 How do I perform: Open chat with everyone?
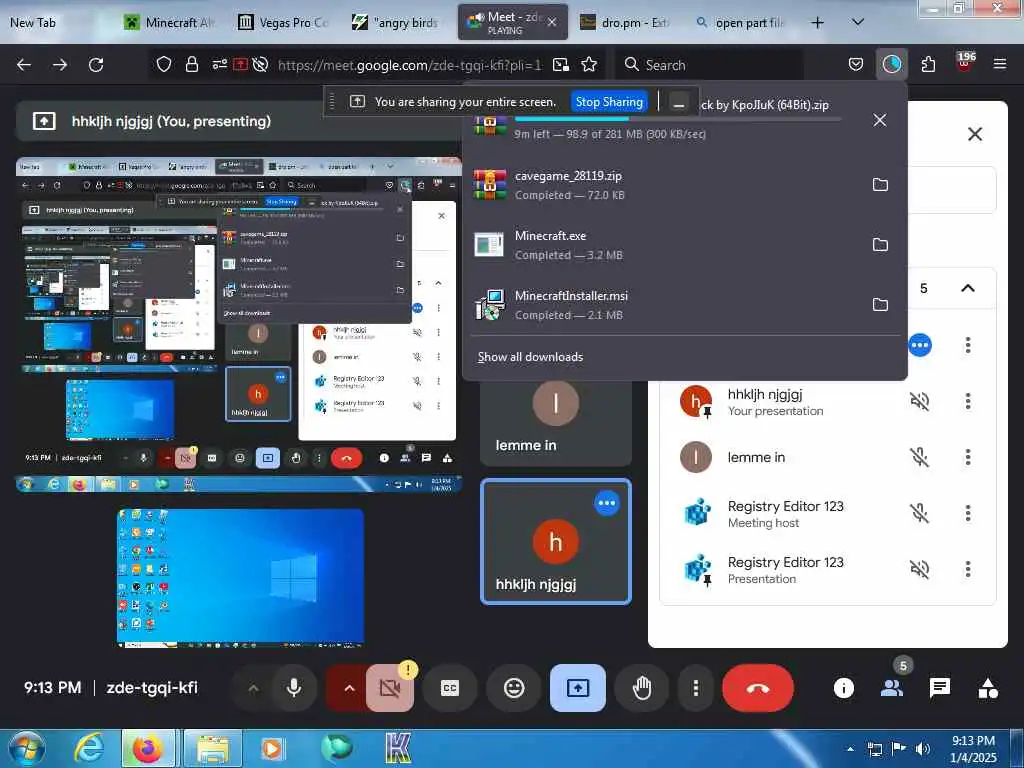940,688
